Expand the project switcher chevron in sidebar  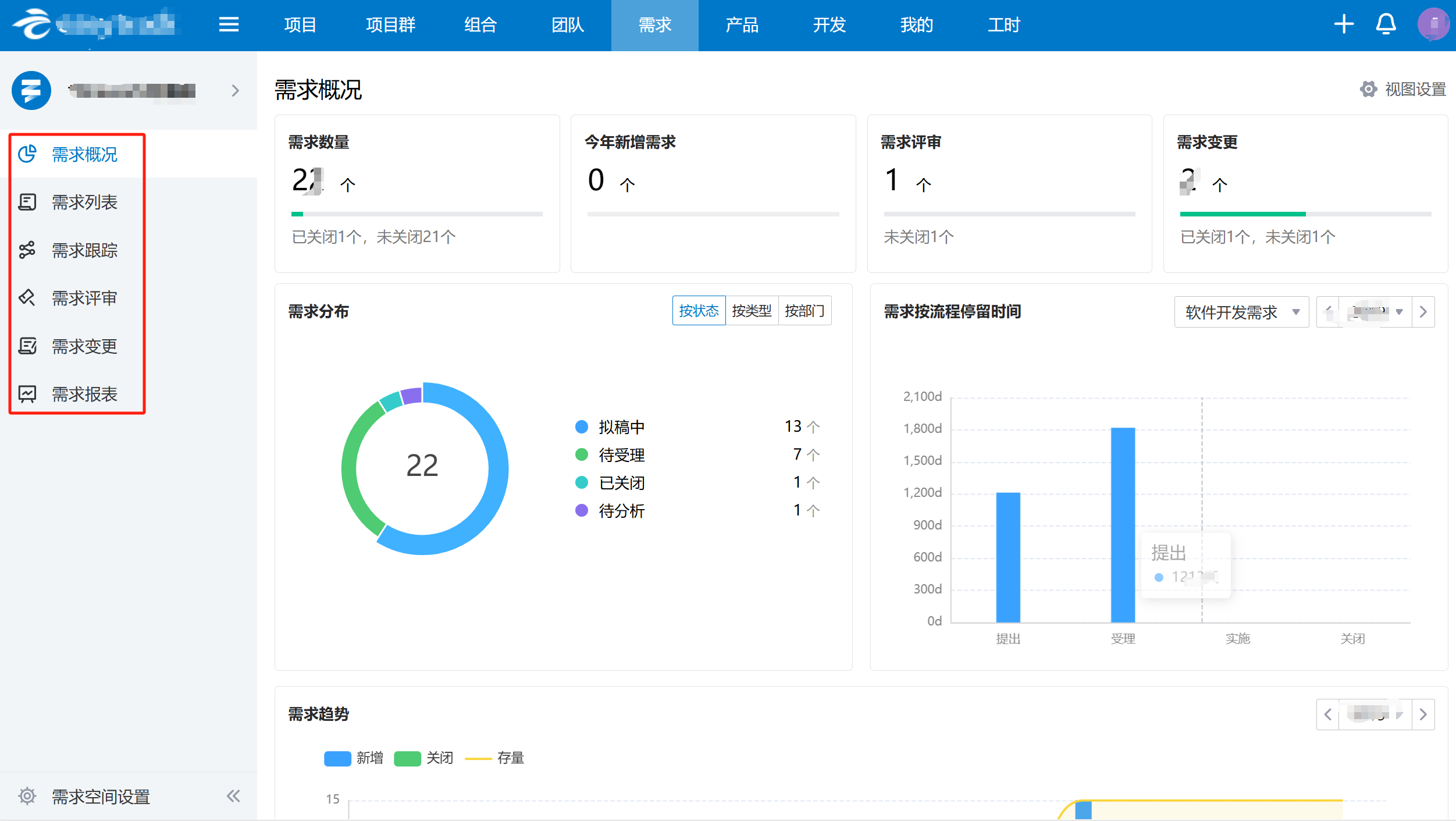[235, 91]
